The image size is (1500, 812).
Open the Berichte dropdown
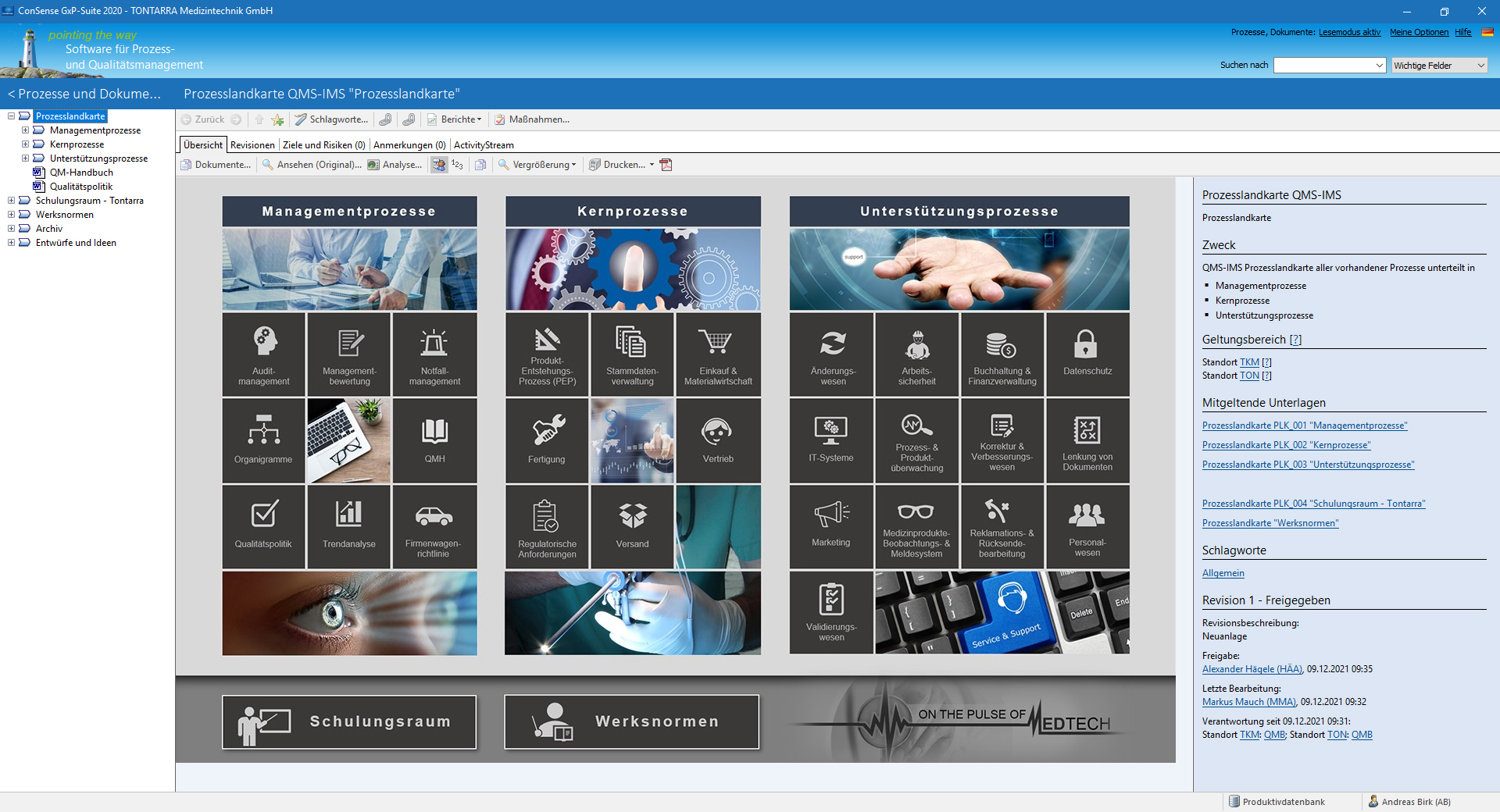pyautogui.click(x=455, y=119)
